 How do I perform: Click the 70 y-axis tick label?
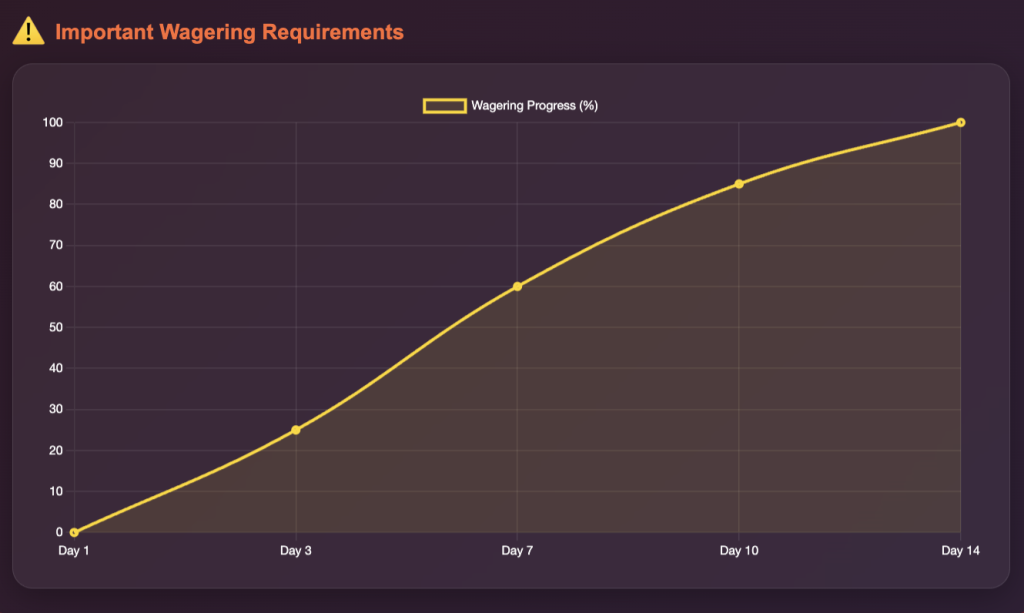pyautogui.click(x=56, y=246)
